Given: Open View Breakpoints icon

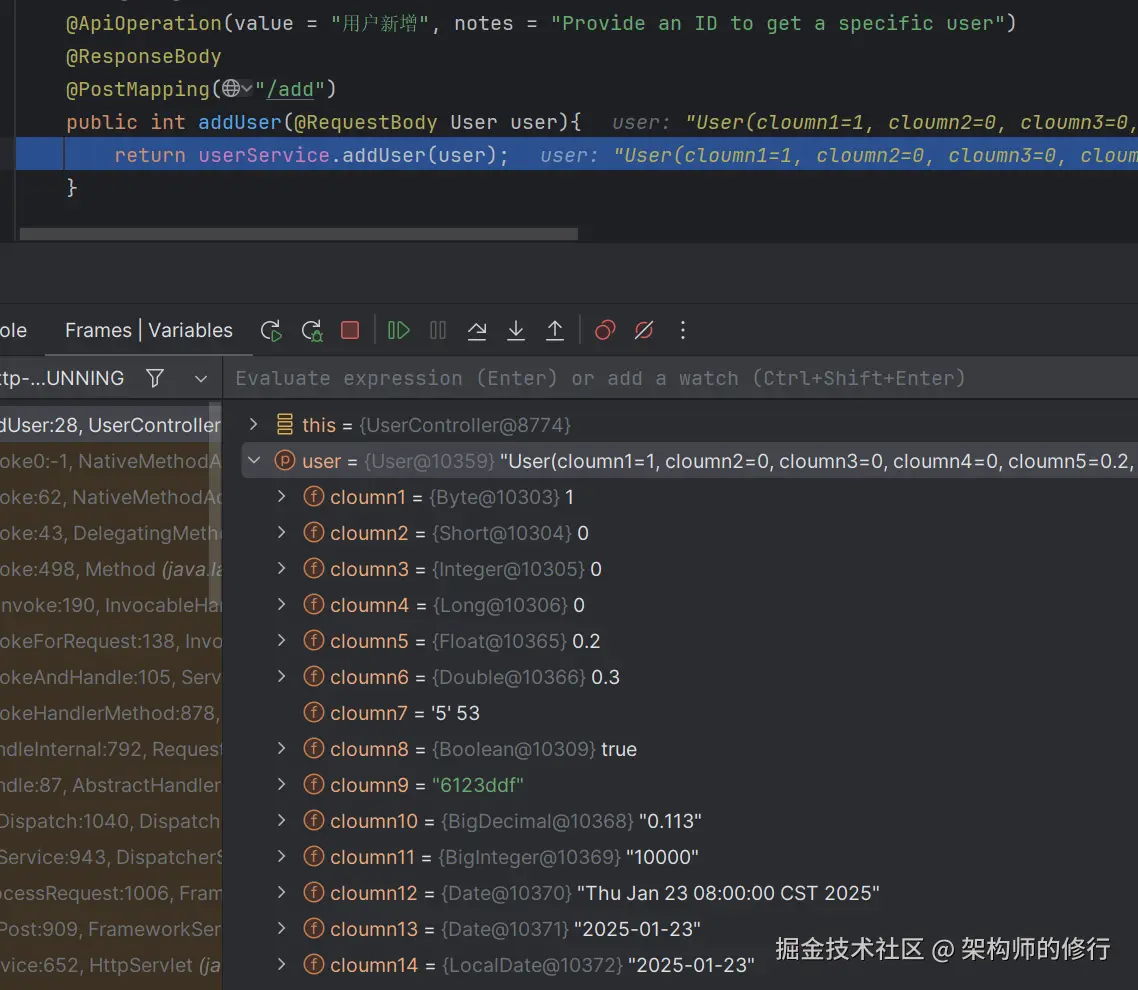Looking at the screenshot, I should [605, 331].
